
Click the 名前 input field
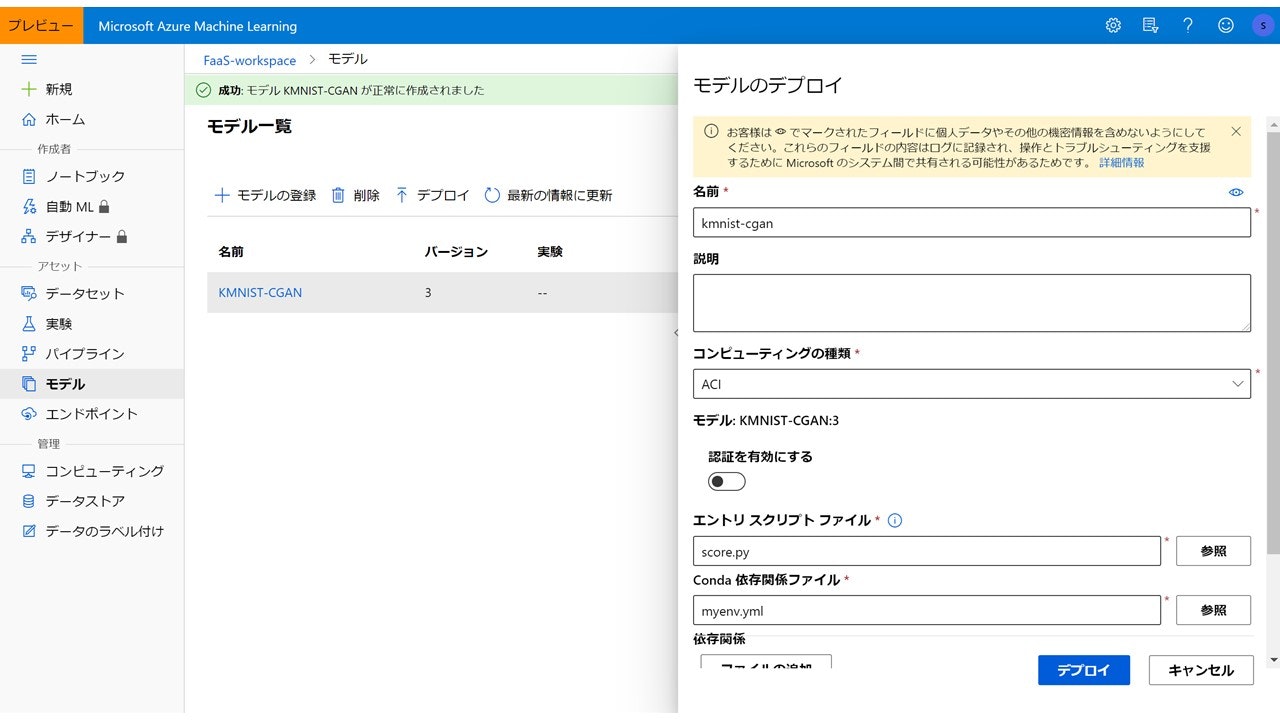[x=972, y=223]
